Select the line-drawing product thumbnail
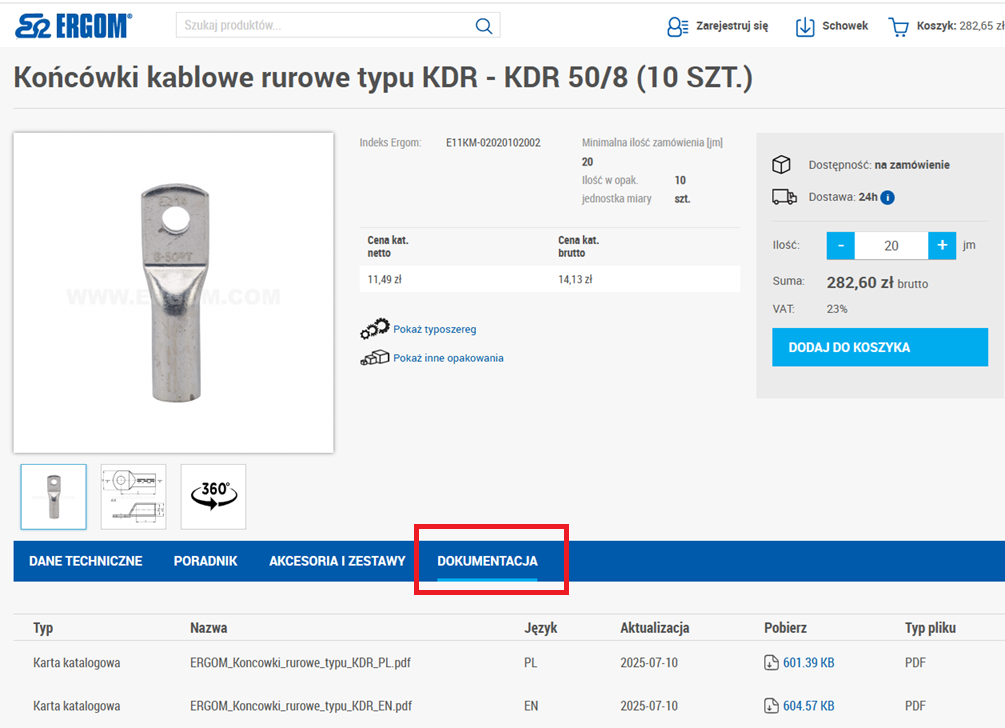The image size is (1005, 728). [133, 496]
